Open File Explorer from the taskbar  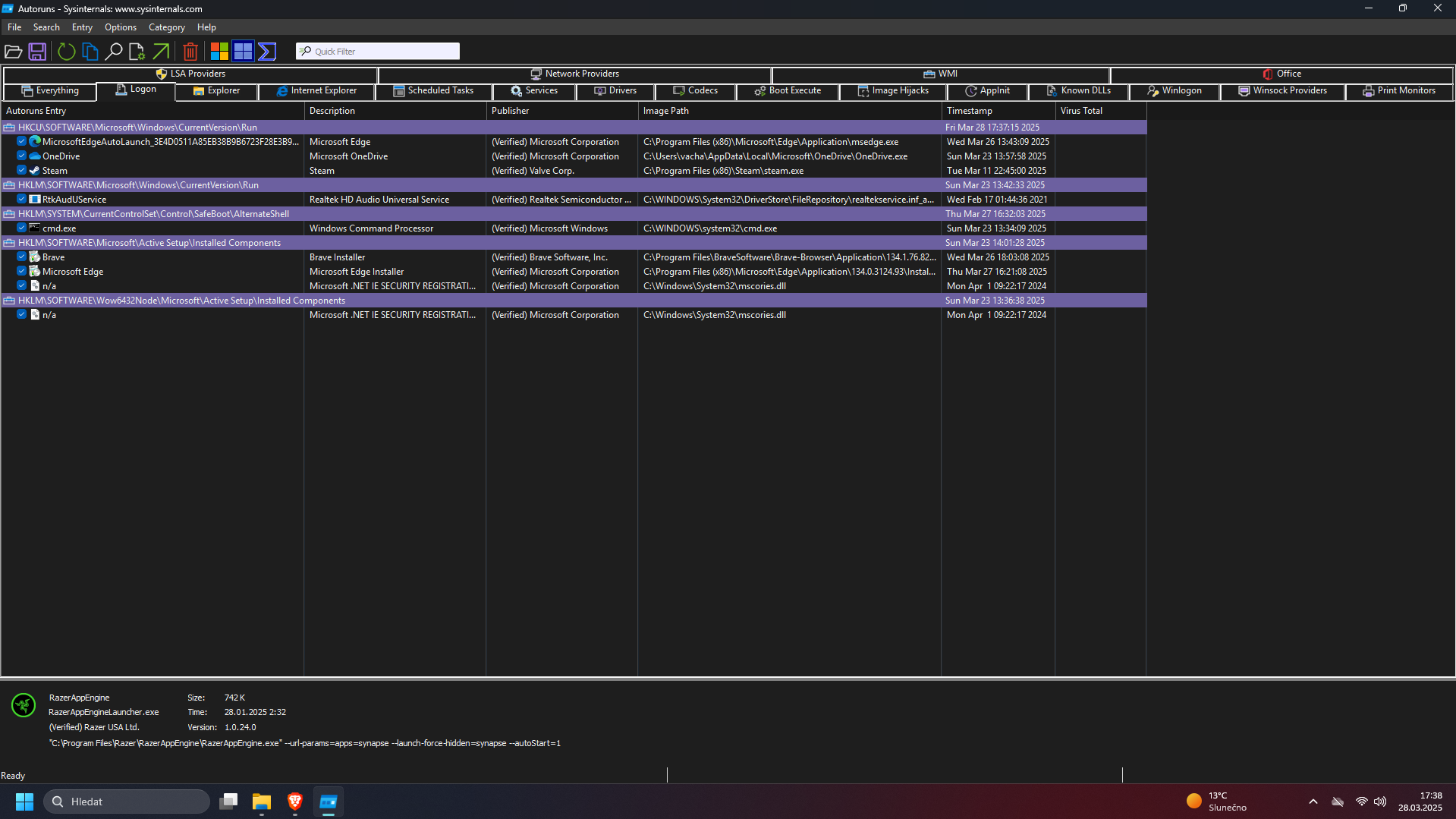pos(262,802)
